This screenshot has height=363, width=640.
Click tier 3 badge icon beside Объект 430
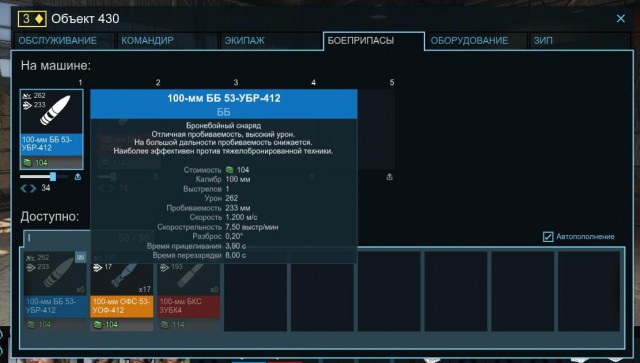click(x=32, y=19)
